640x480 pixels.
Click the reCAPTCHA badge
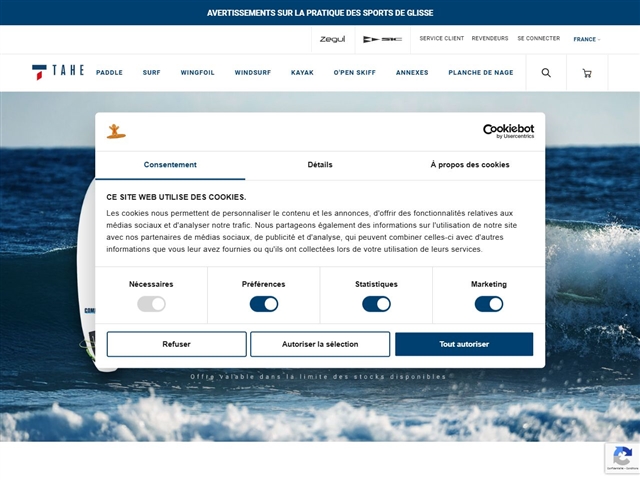coord(622,457)
